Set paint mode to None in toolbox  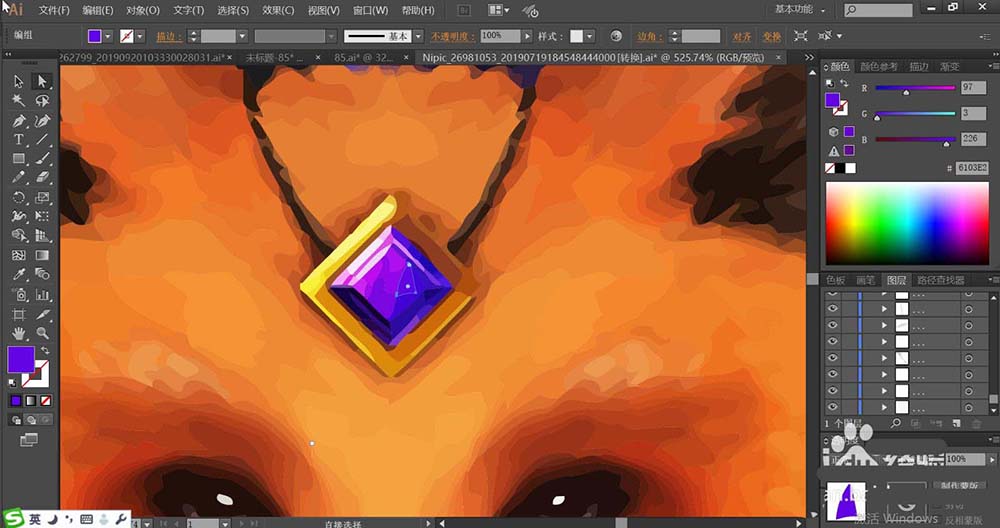click(46, 401)
